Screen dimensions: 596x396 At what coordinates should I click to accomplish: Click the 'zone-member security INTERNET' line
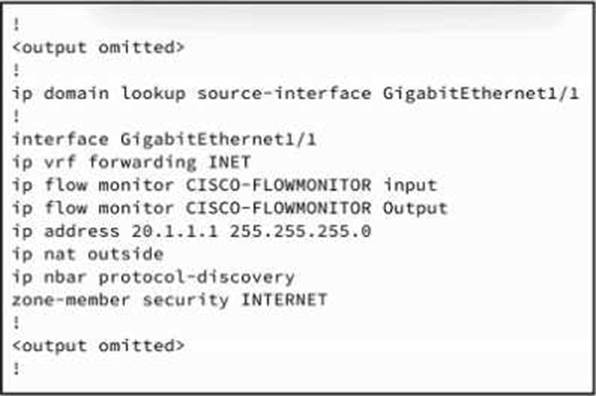170,300
